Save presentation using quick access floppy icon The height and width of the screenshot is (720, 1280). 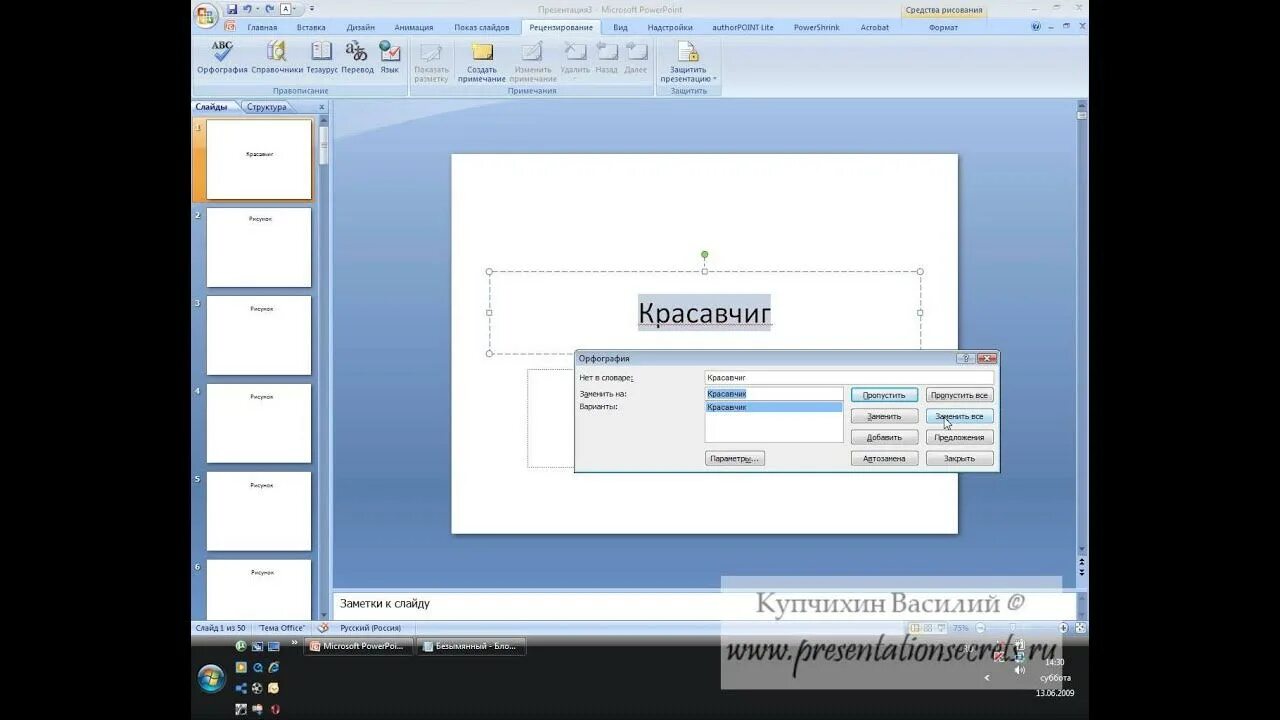(x=232, y=9)
